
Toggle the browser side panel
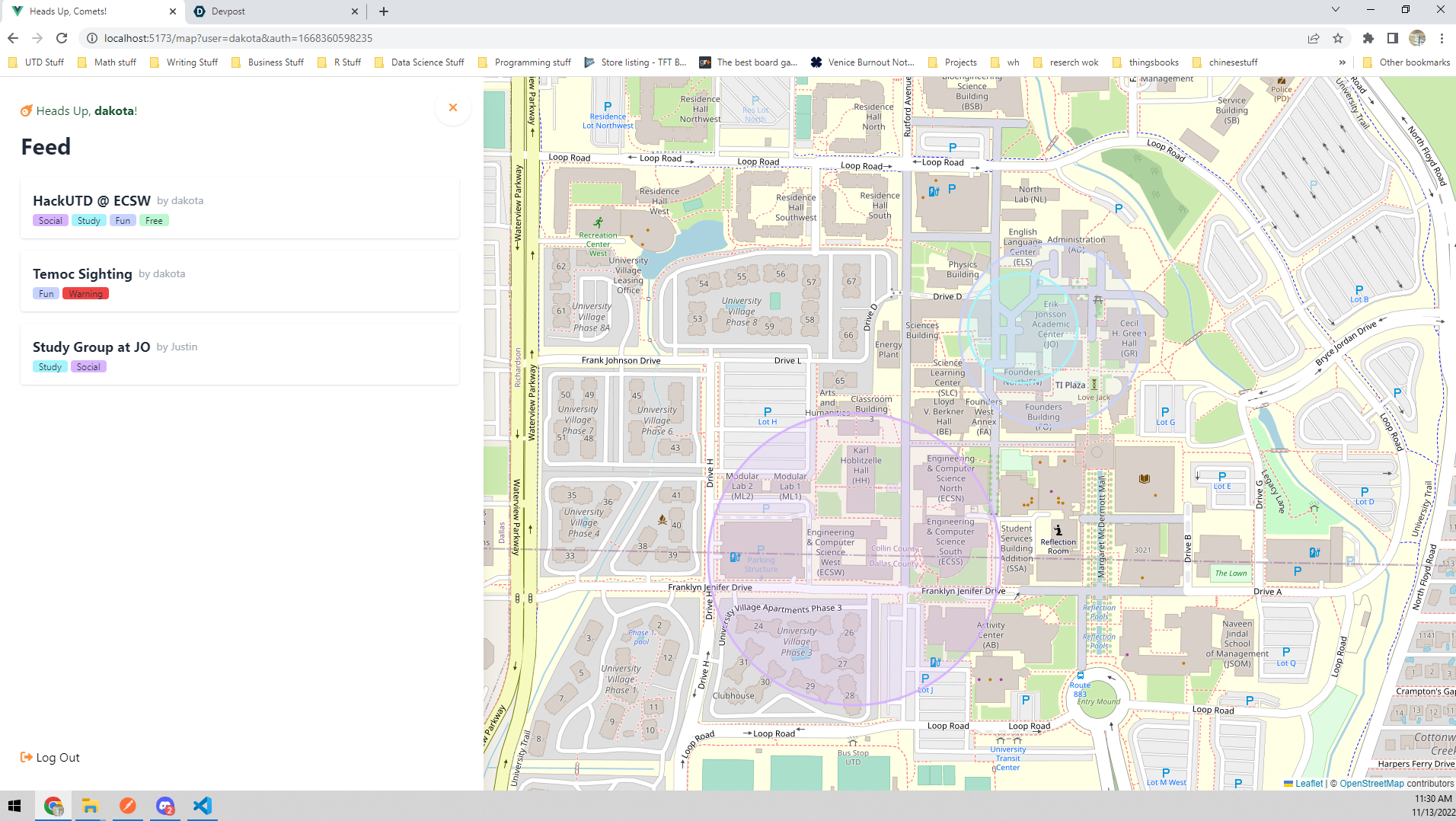1392,38
